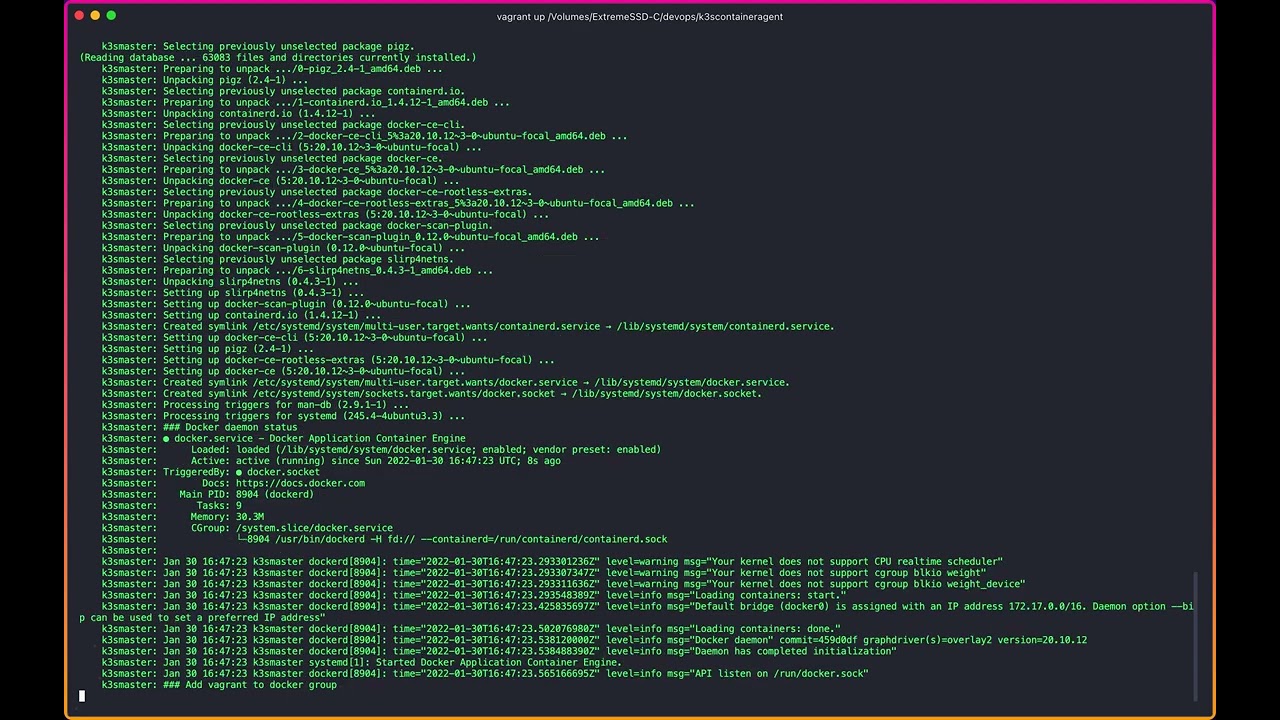Click 'Started Docker Application Container Engine' line
Image resolution: width=1280 pixels, height=720 pixels.
(362, 662)
